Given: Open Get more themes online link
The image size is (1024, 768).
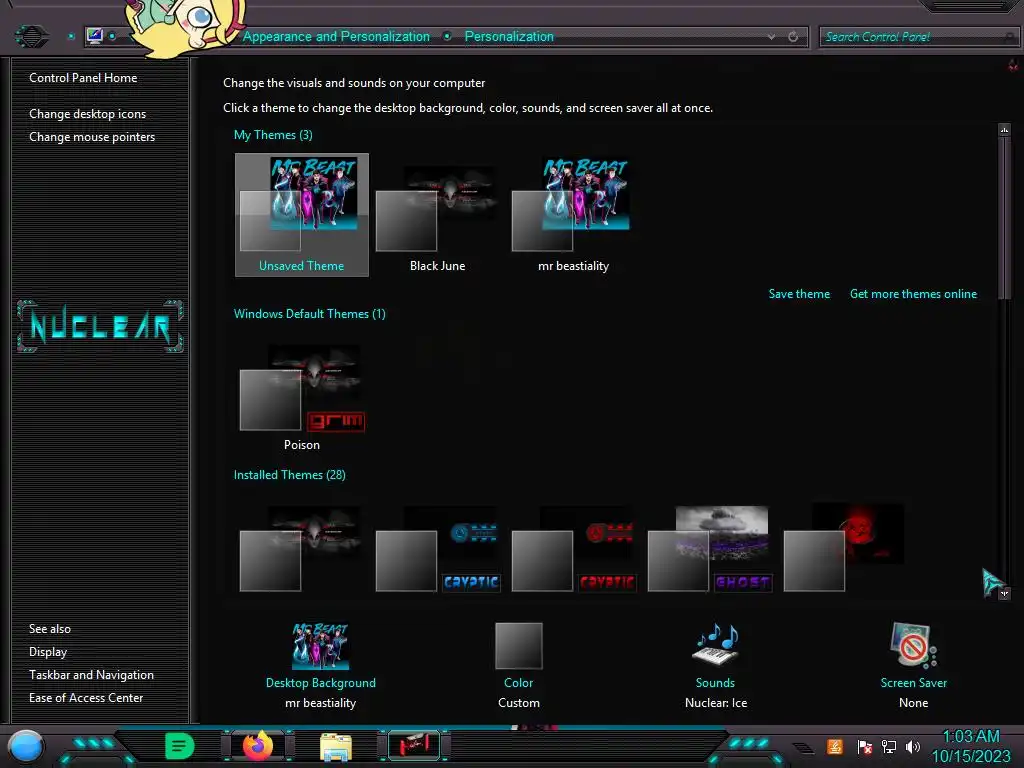Looking at the screenshot, I should tap(913, 294).
